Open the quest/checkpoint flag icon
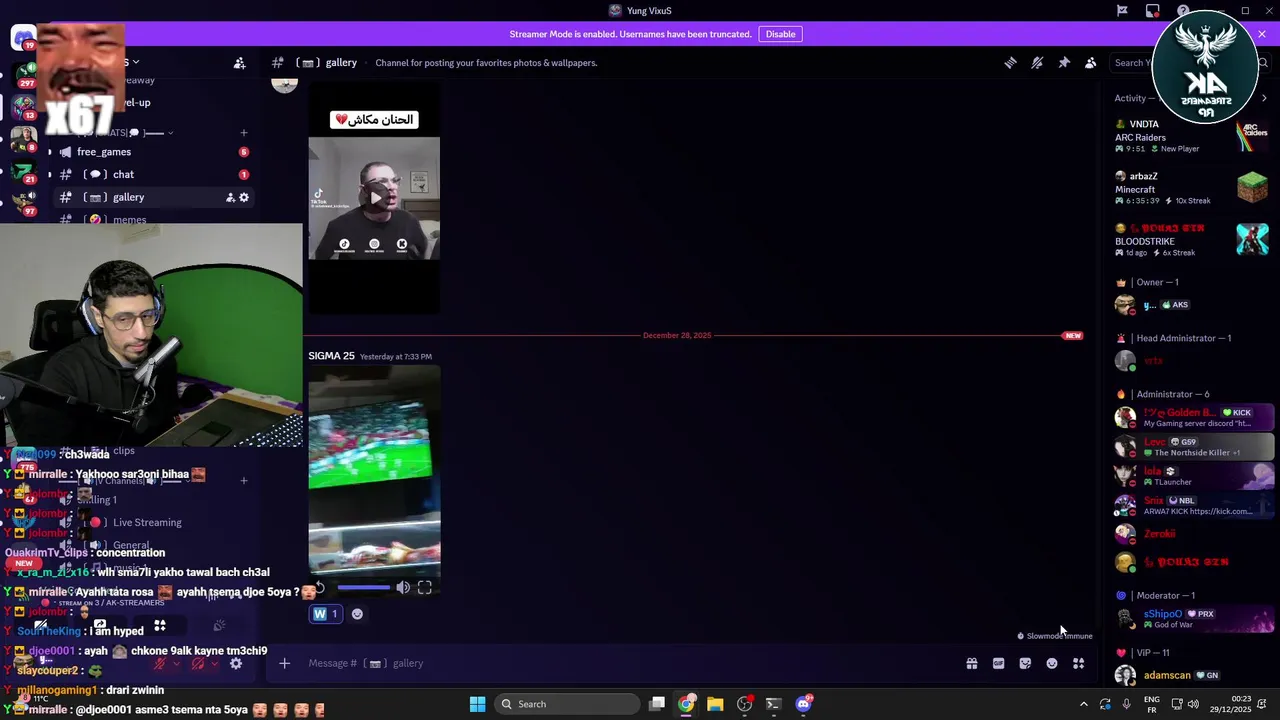Screen dimensions: 1280x720 (1122, 11)
